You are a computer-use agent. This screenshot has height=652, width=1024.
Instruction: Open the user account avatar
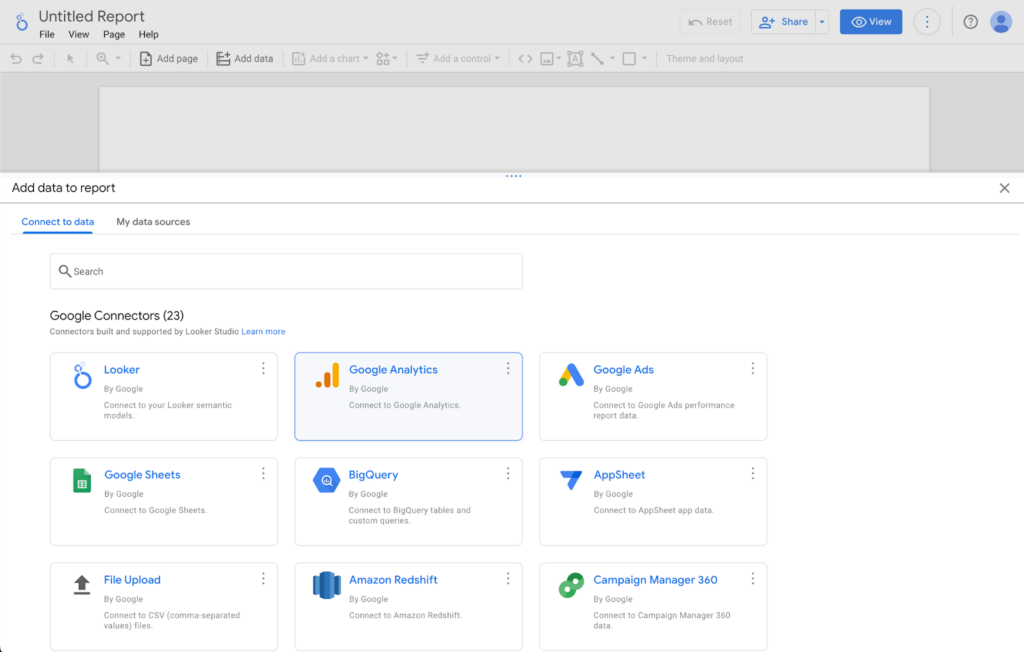click(x=1000, y=22)
